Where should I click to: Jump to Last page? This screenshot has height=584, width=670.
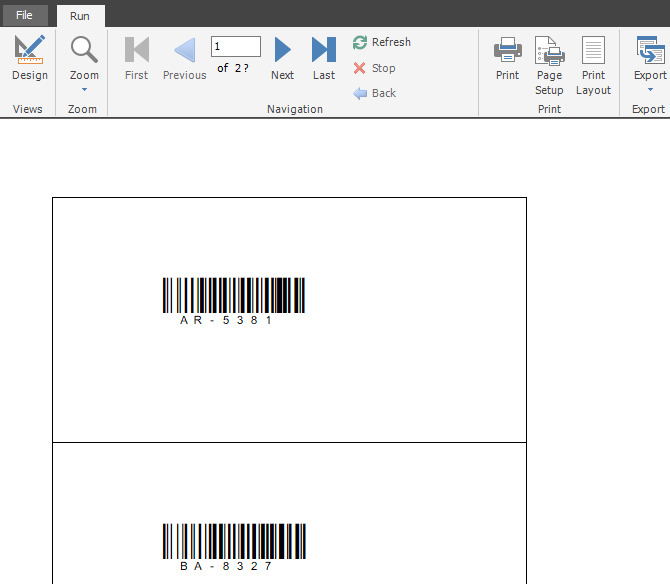pyautogui.click(x=324, y=58)
